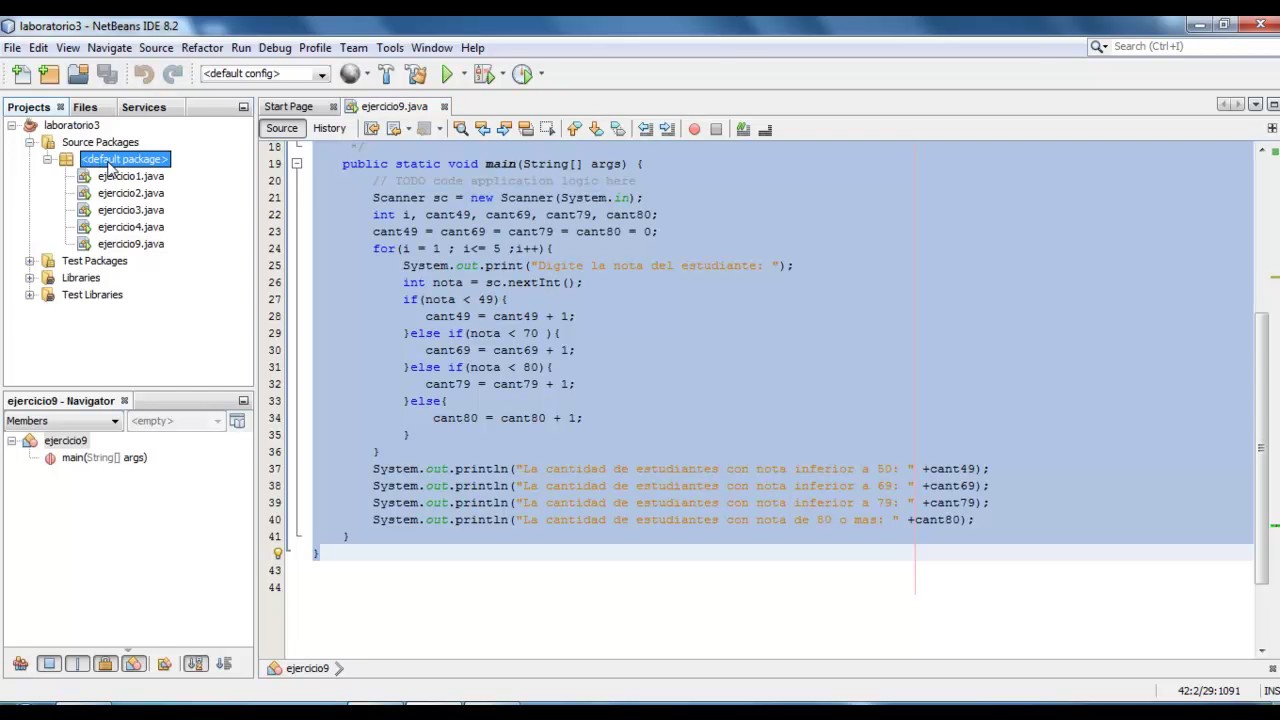1280x720 pixels.
Task: Click Next Bookmark icon in editor toolbar
Action: (x=595, y=129)
